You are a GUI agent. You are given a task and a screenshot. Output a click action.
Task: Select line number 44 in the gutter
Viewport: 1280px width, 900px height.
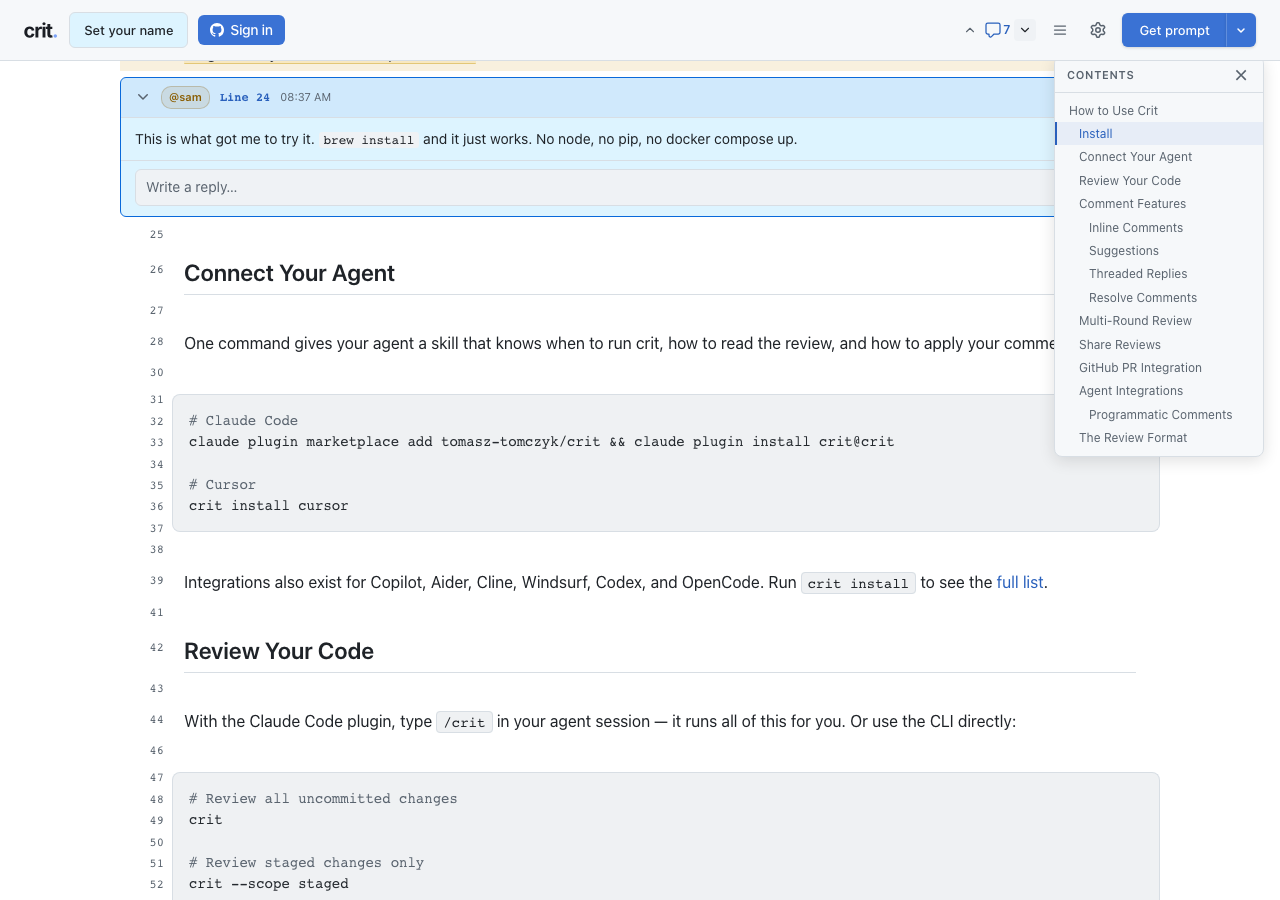click(x=157, y=720)
